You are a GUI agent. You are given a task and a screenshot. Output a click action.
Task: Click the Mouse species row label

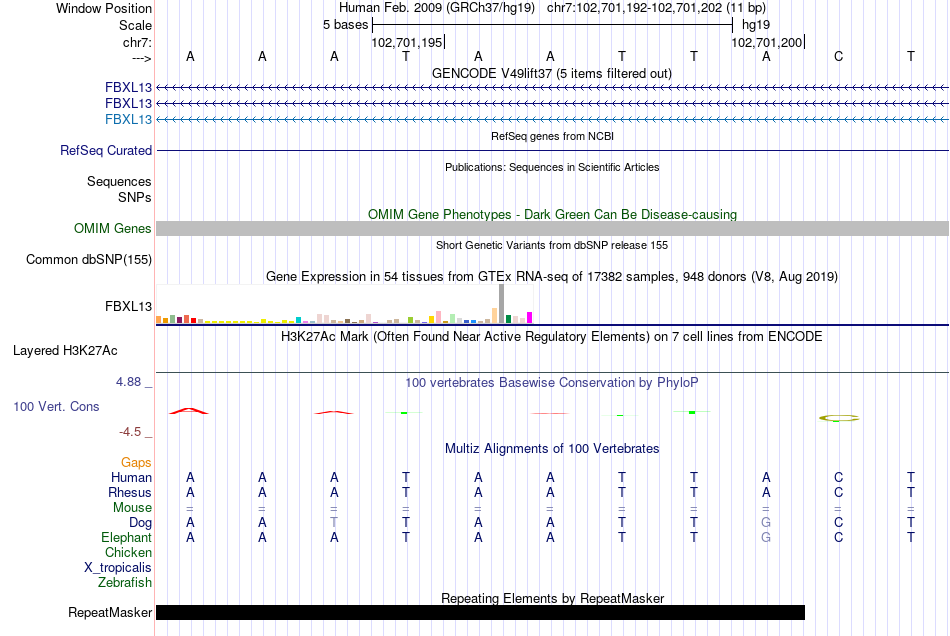click(x=132, y=508)
